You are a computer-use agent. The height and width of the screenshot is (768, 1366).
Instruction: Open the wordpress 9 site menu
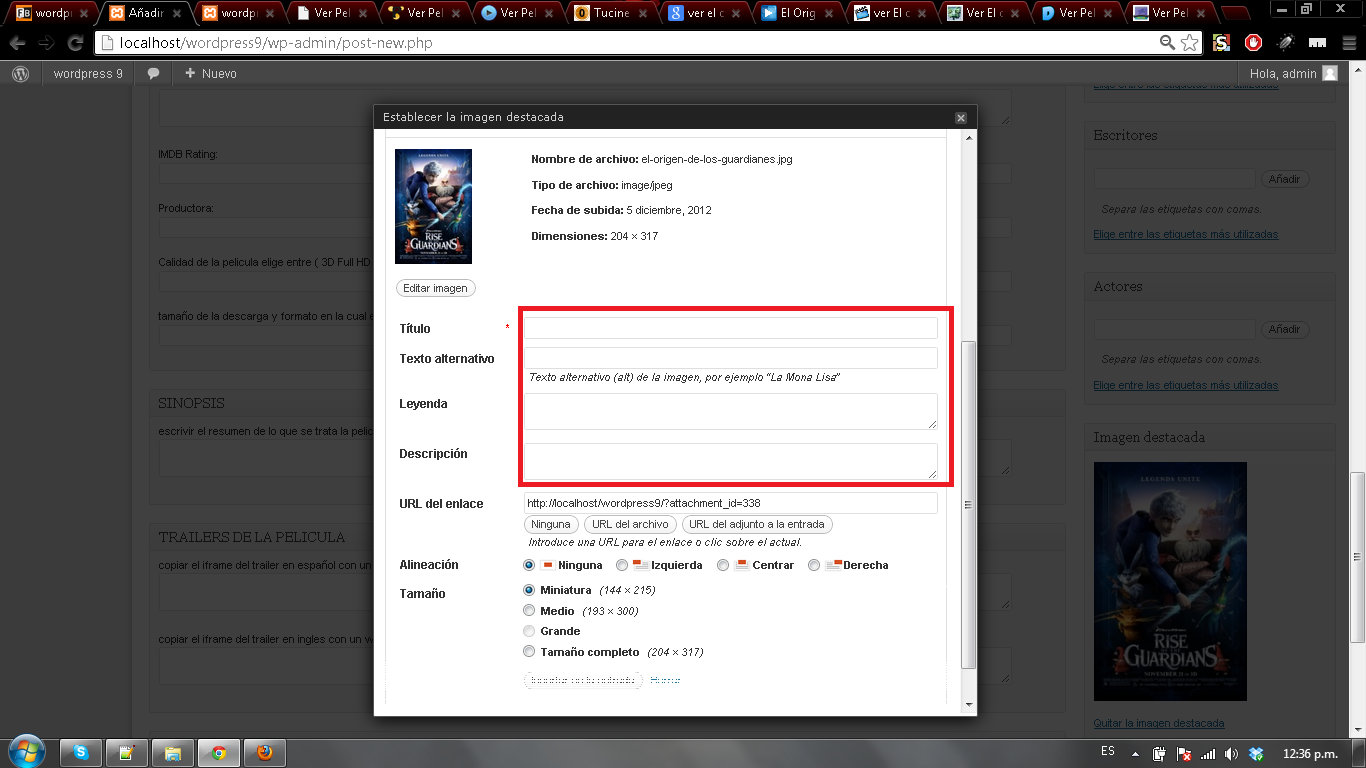[88, 73]
